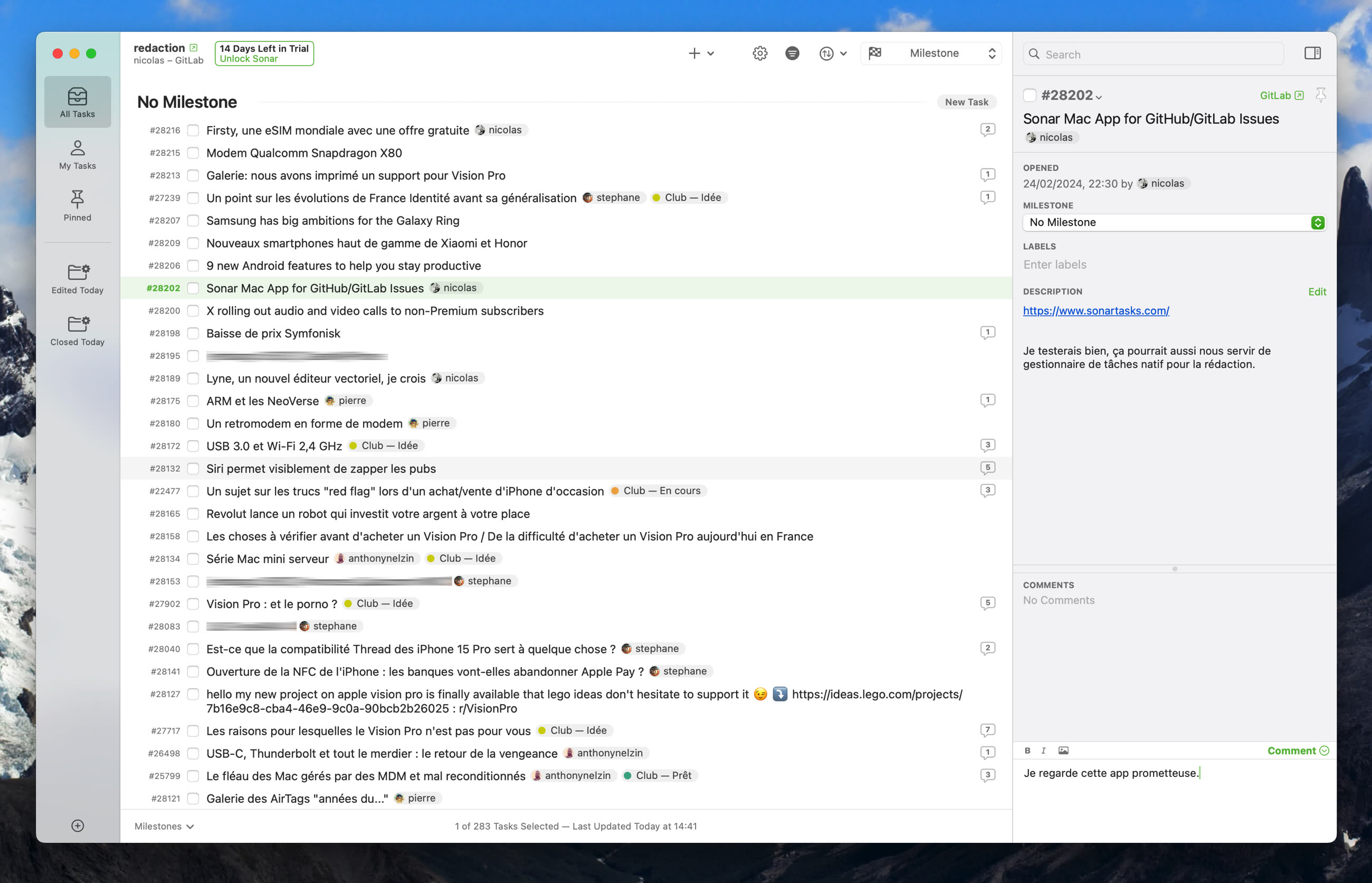The image size is (1372, 883).
Task: Click the Enter labels field
Action: click(1174, 264)
